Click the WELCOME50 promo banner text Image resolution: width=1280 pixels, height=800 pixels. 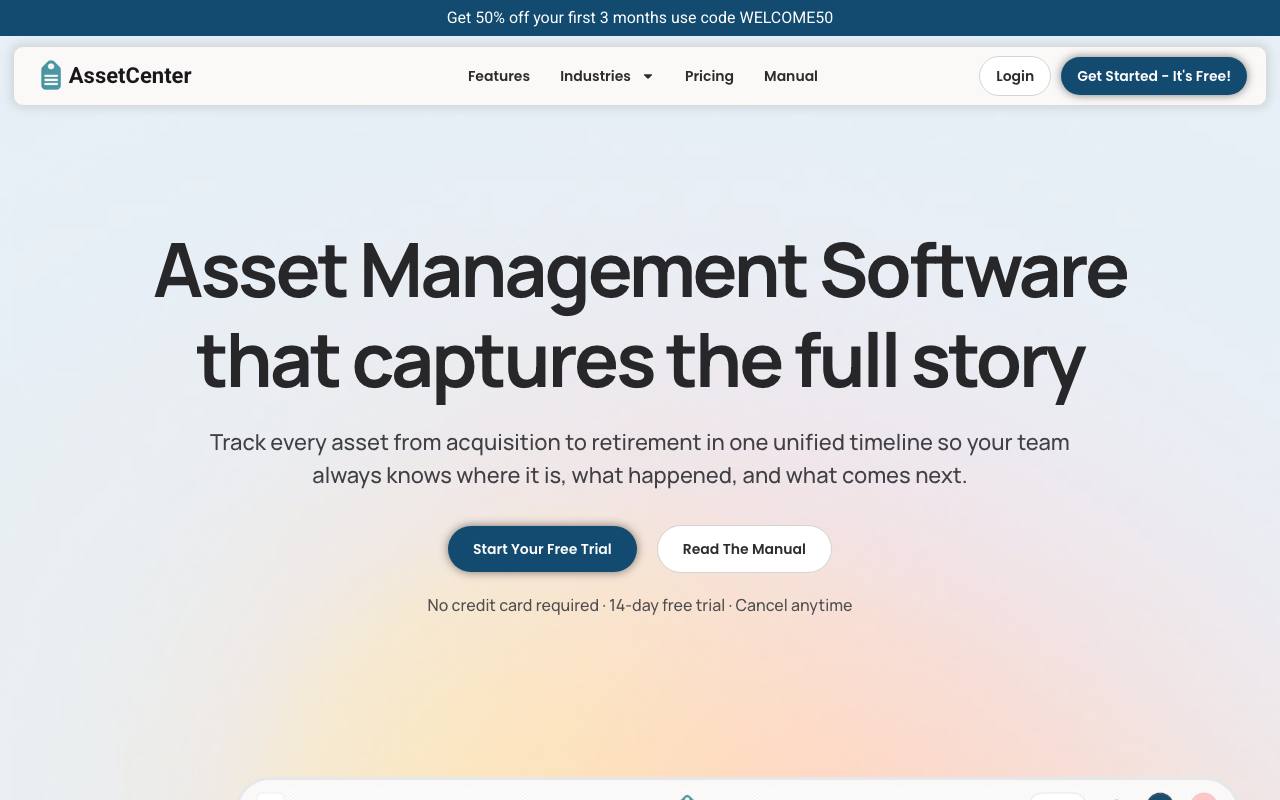pos(640,18)
